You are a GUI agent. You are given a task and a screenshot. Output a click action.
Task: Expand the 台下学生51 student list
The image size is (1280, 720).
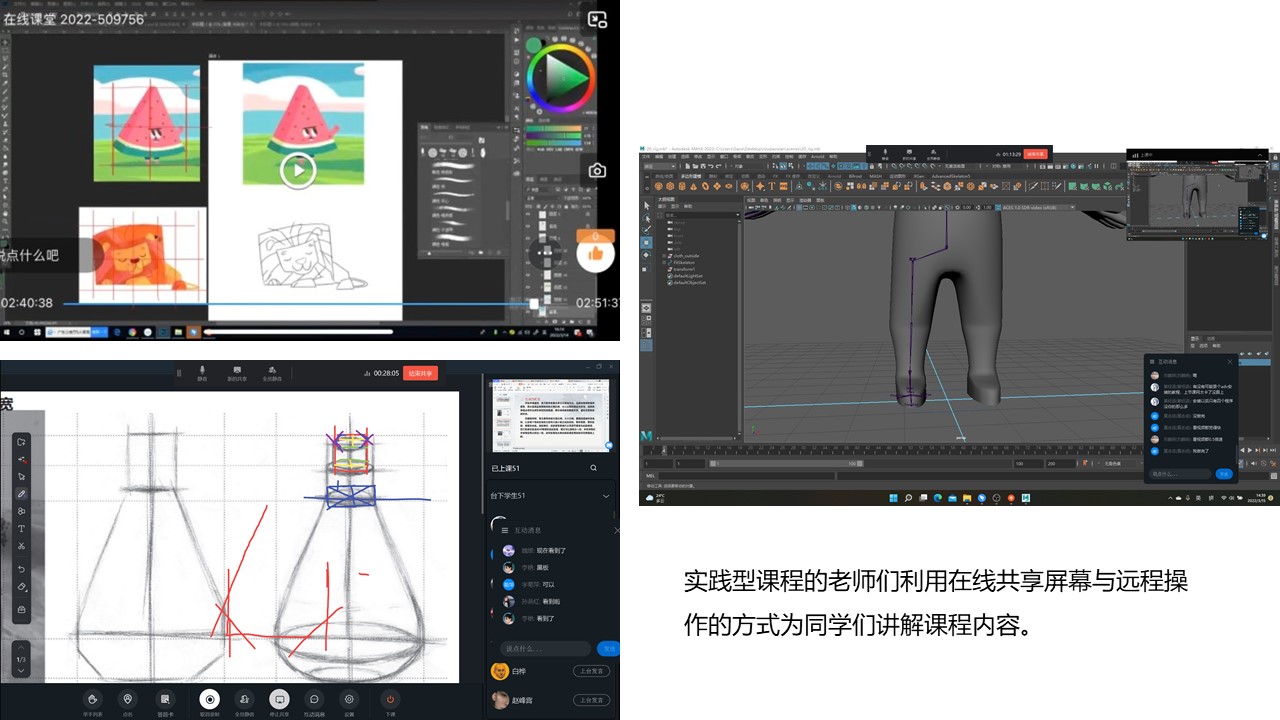pyautogui.click(x=605, y=496)
